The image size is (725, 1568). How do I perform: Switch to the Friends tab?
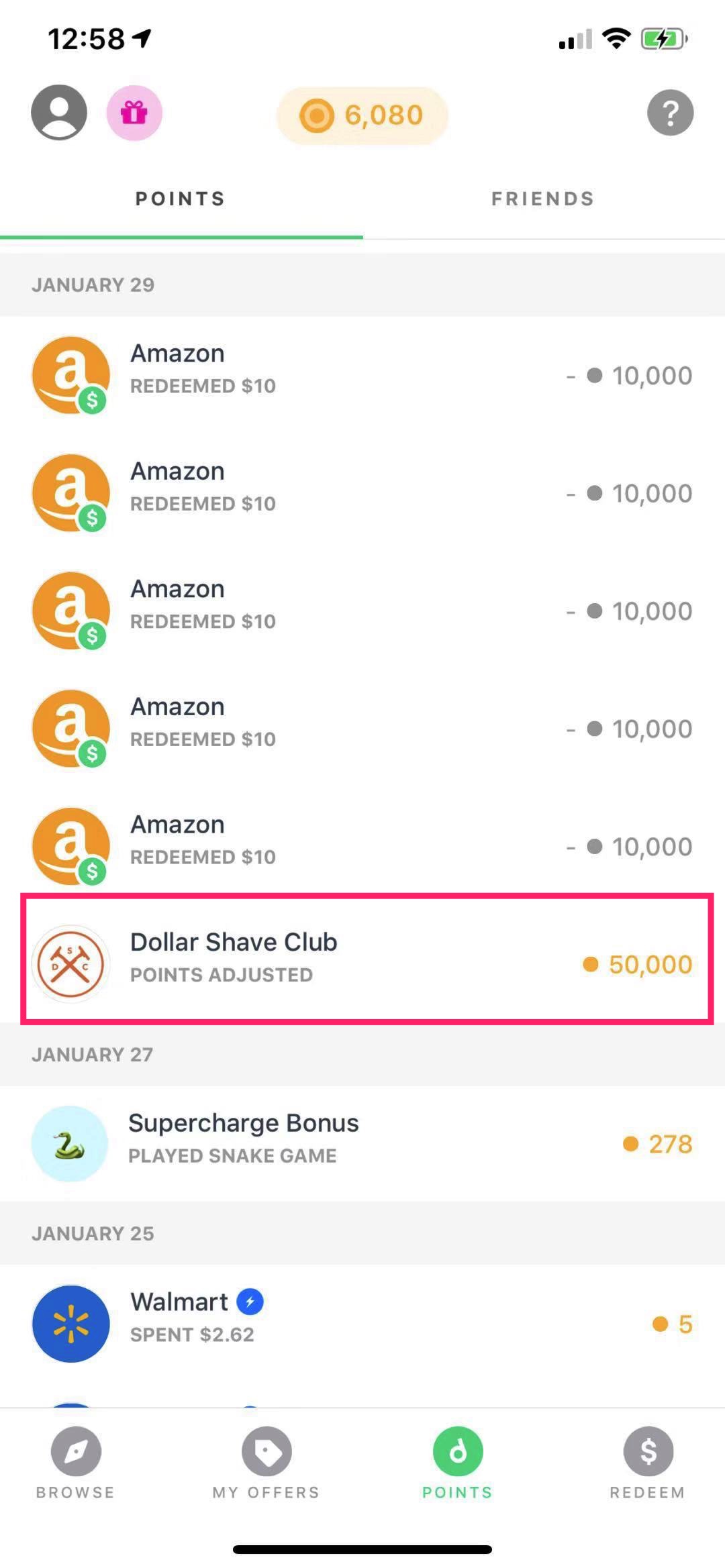(x=542, y=199)
